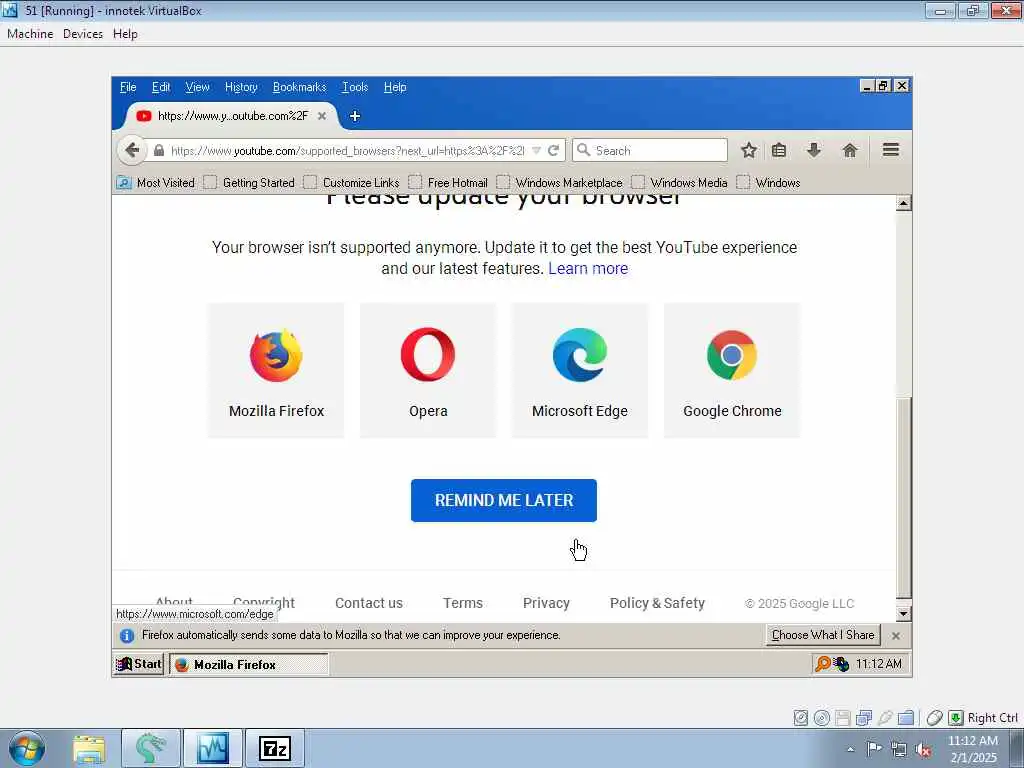Click the guest Start button
Viewport: 1024px width, 768px height.
click(138, 664)
